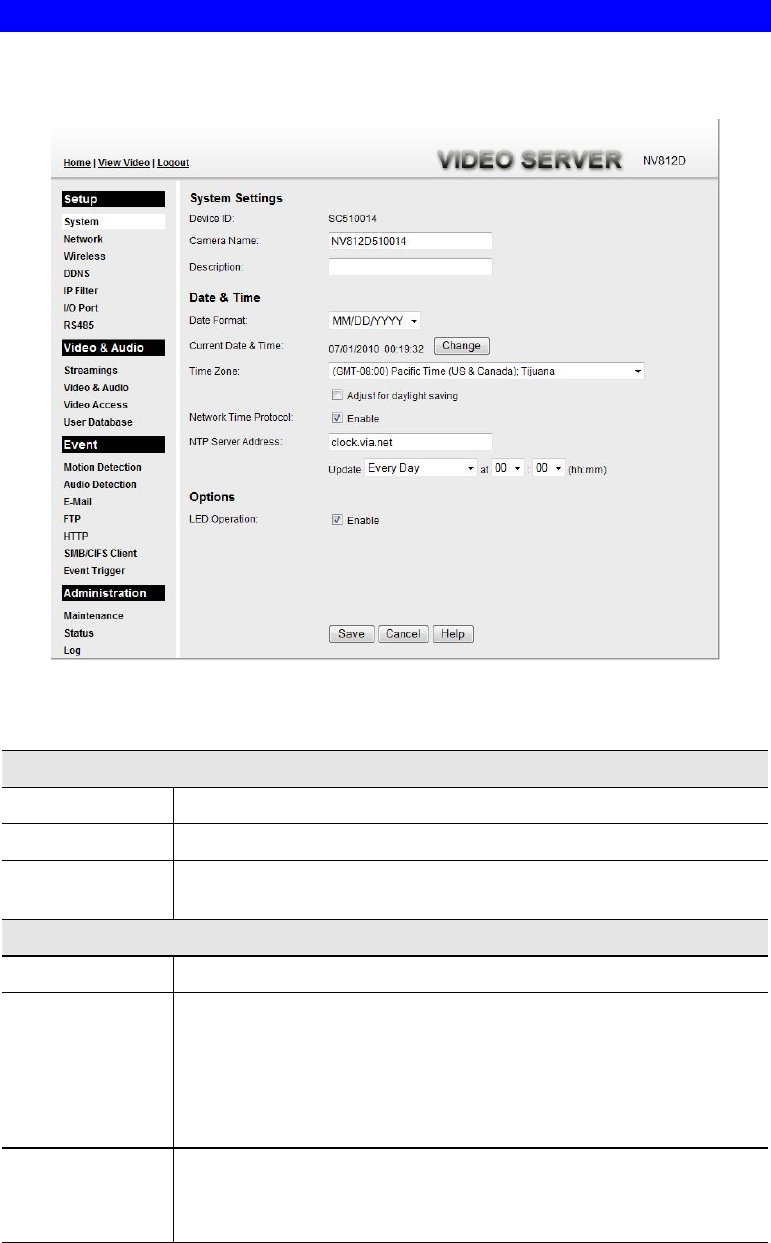Open the E-Mail event settings
Screen dimensions: 771x1243
pyautogui.click(x=78, y=502)
